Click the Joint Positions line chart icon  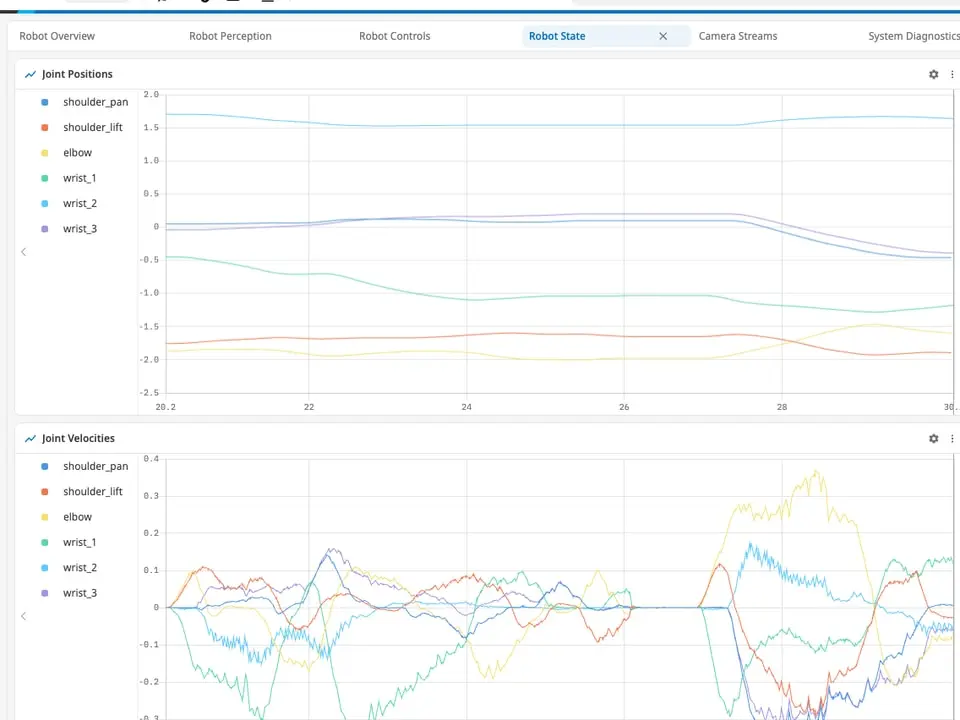tap(30, 74)
